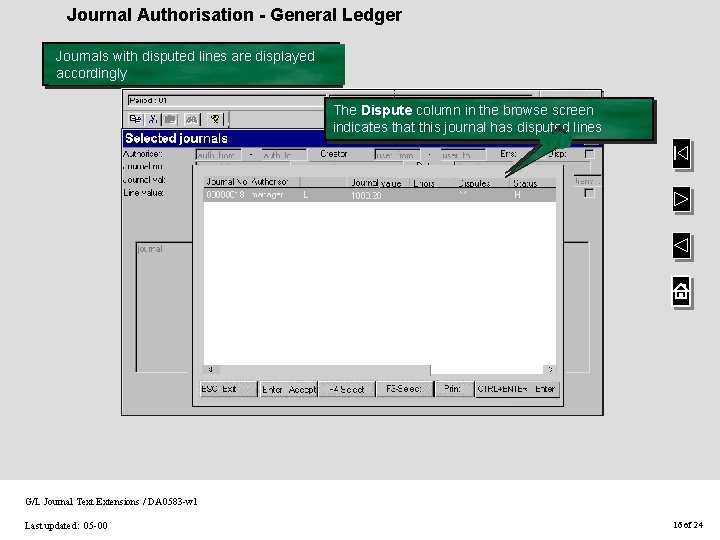Click the first toolbar icon under Period
The height and width of the screenshot is (540, 720).
click(135, 119)
